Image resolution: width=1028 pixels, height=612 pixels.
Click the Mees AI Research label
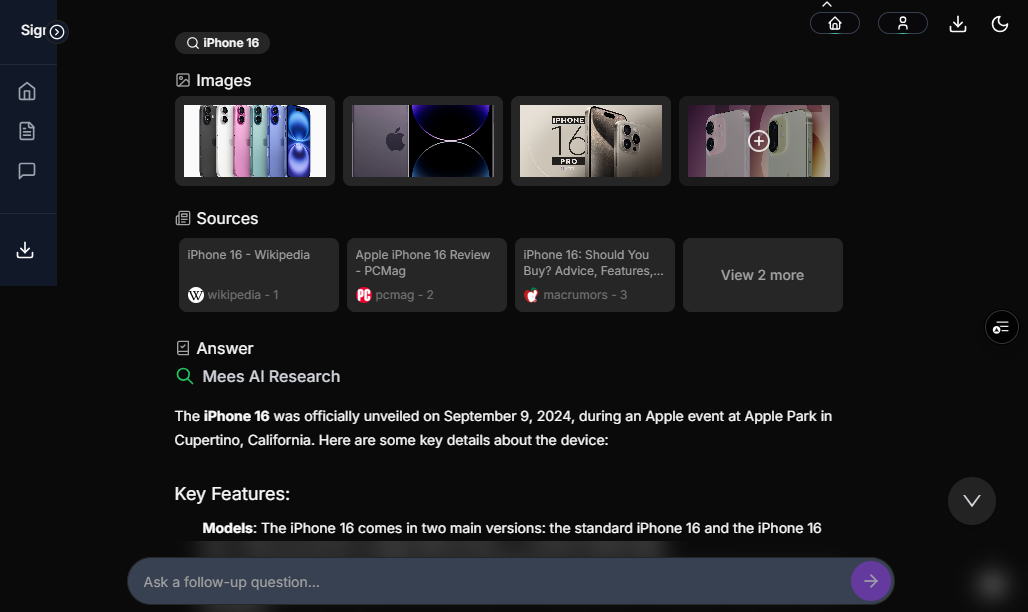(x=271, y=377)
